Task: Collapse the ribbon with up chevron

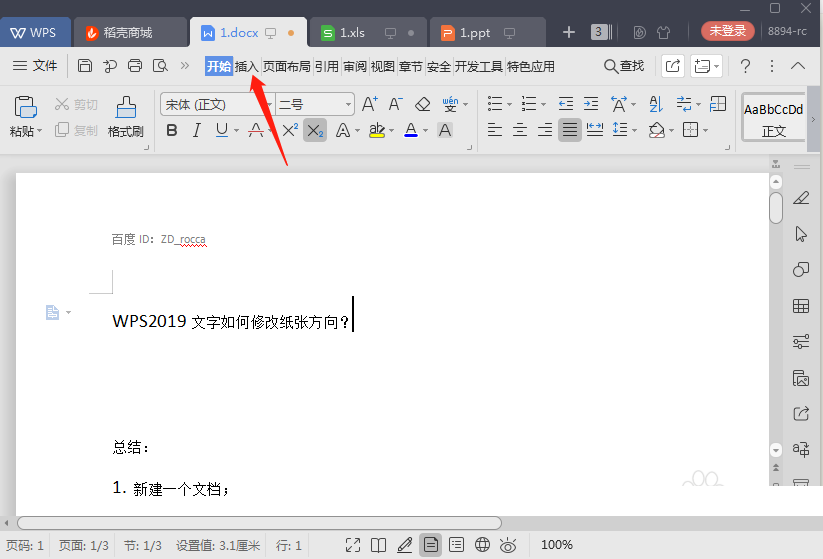Action: tap(798, 66)
